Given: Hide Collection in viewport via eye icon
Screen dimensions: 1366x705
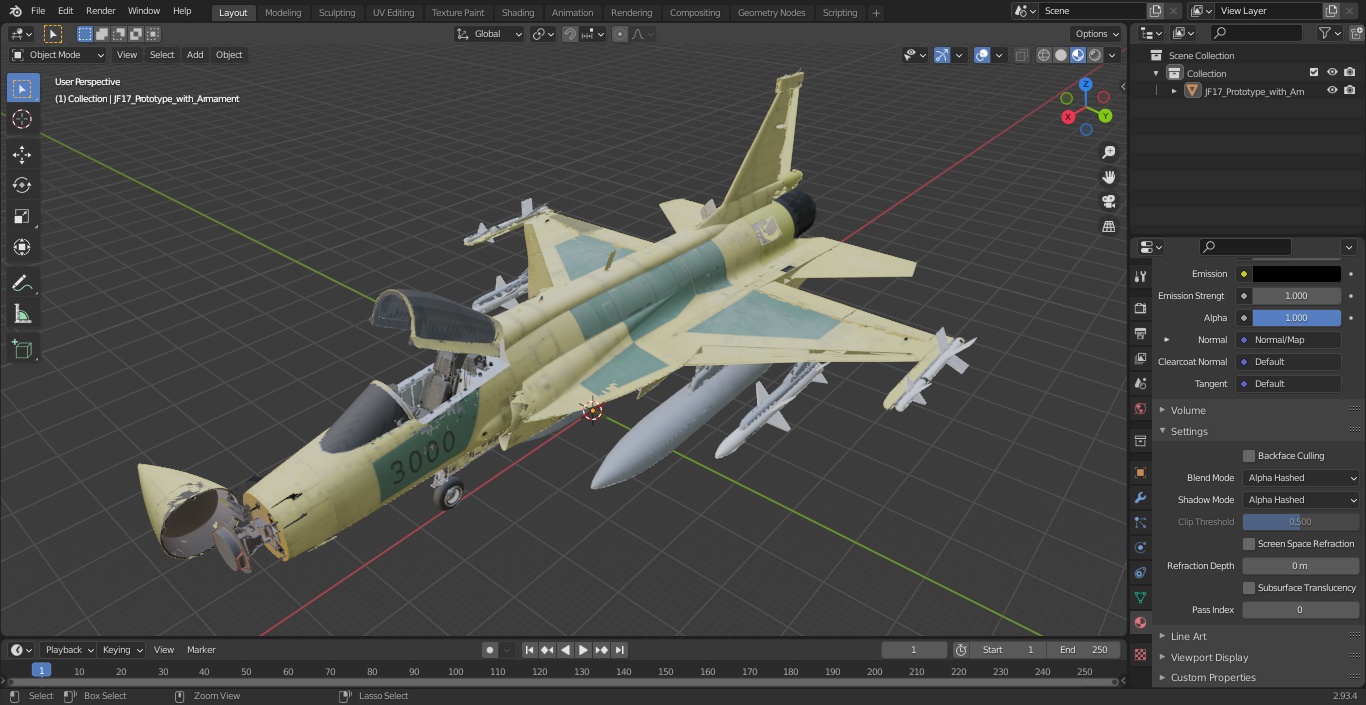Looking at the screenshot, I should (1332, 73).
